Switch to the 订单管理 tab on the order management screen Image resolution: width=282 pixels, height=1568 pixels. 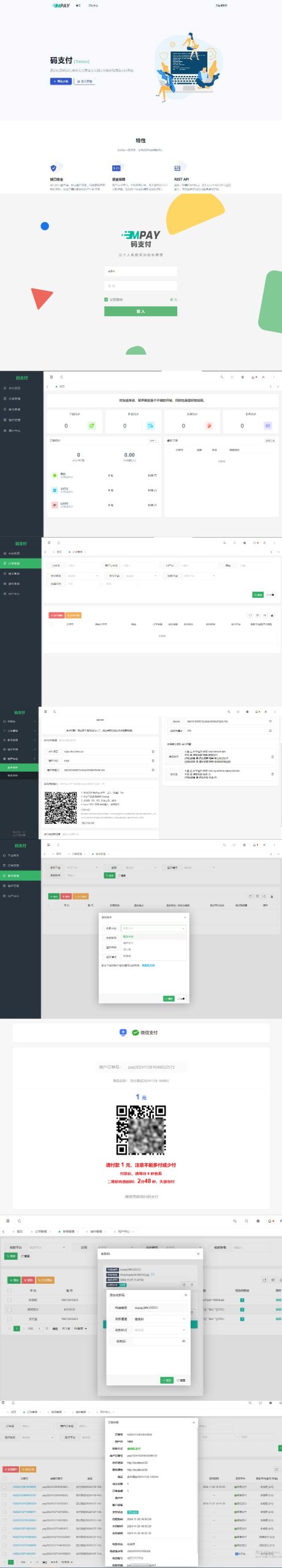[x=77, y=552]
